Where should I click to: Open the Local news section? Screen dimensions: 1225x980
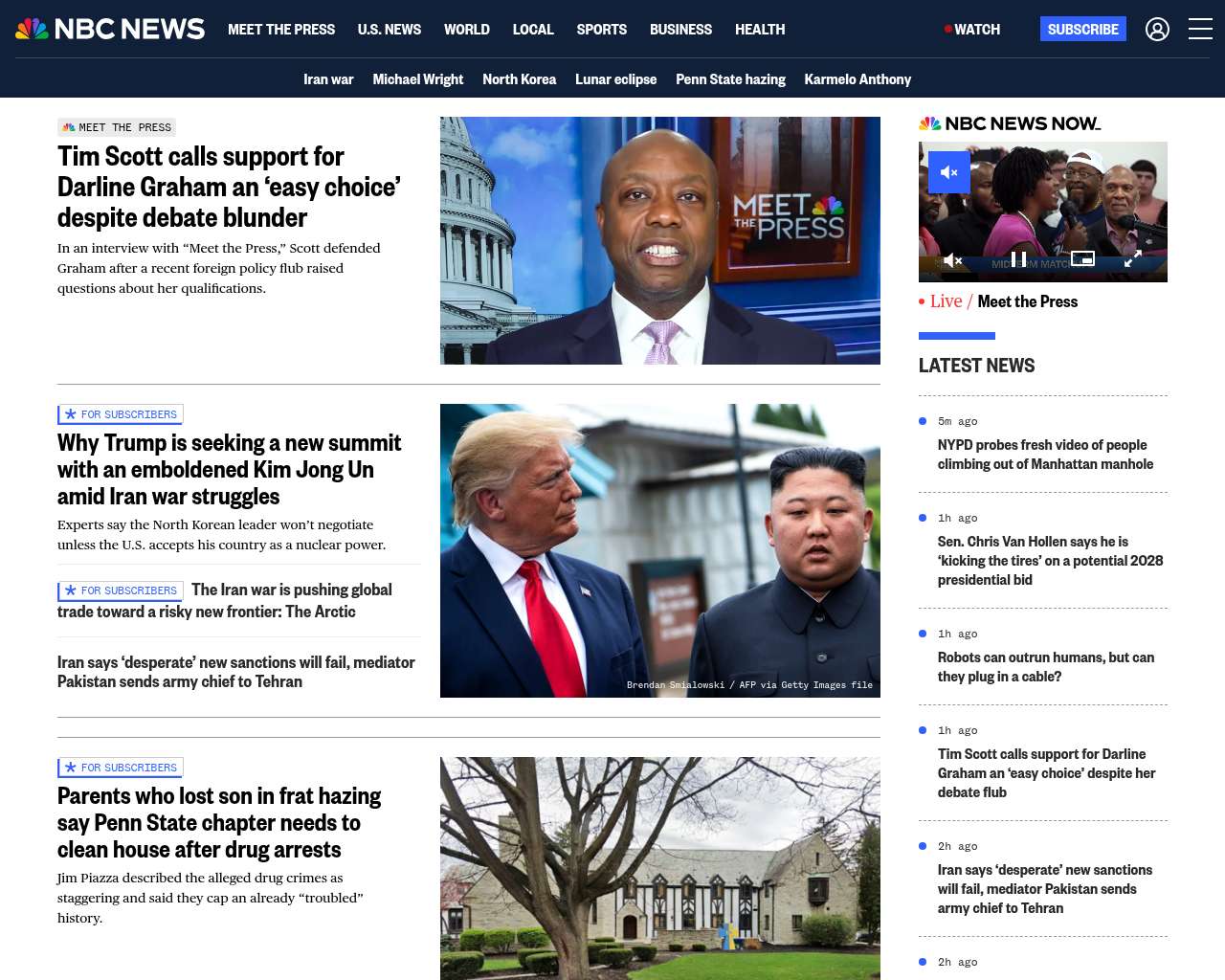click(x=533, y=30)
